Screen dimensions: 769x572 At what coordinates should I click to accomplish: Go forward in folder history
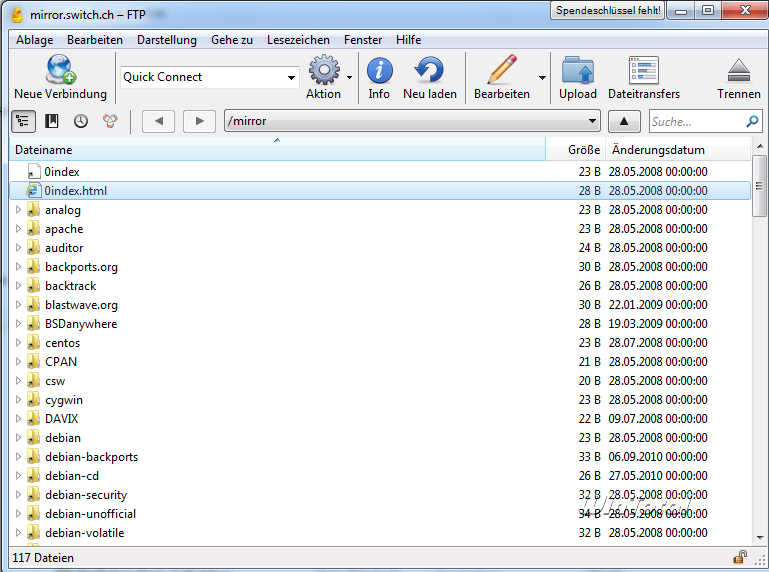[x=199, y=121]
